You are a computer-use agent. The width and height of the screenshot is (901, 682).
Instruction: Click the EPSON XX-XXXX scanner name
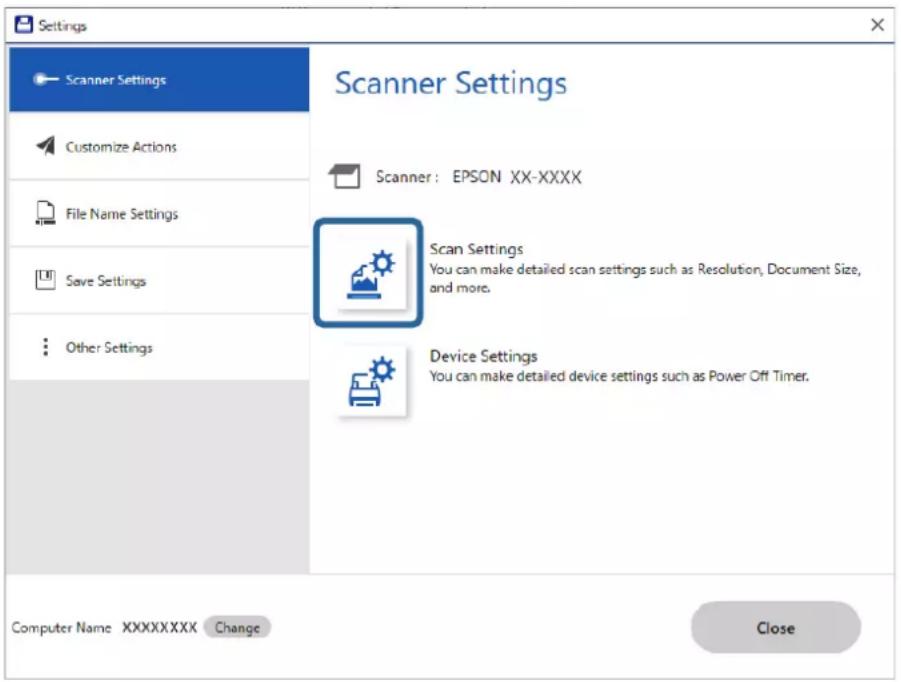point(517,176)
